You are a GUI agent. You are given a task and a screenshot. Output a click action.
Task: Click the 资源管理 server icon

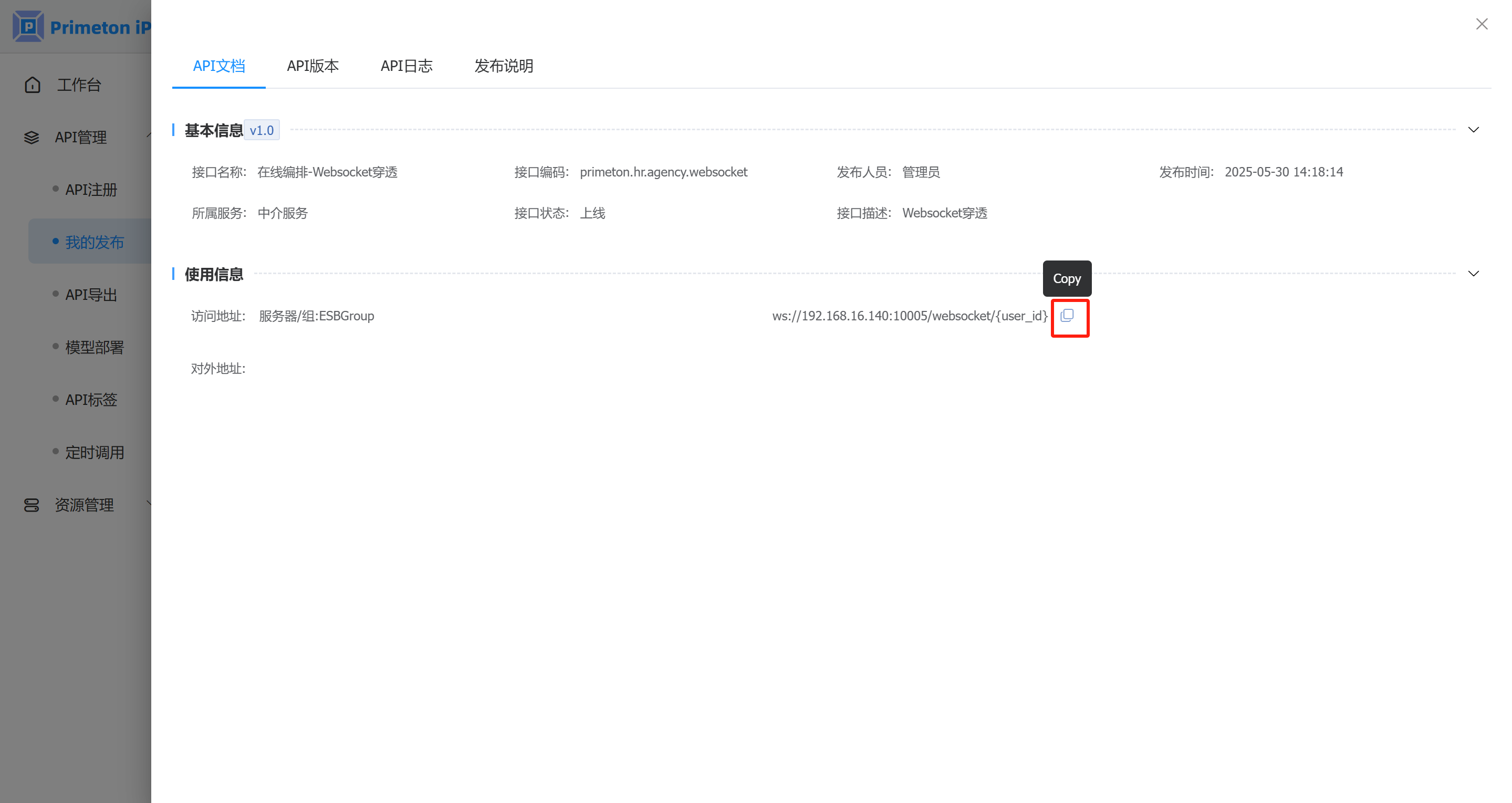(32, 505)
